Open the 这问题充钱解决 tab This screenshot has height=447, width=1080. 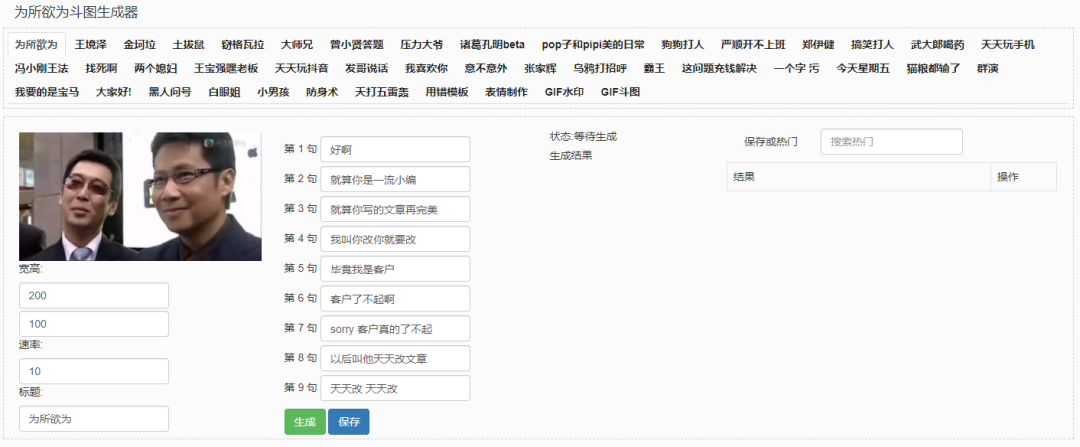(719, 68)
